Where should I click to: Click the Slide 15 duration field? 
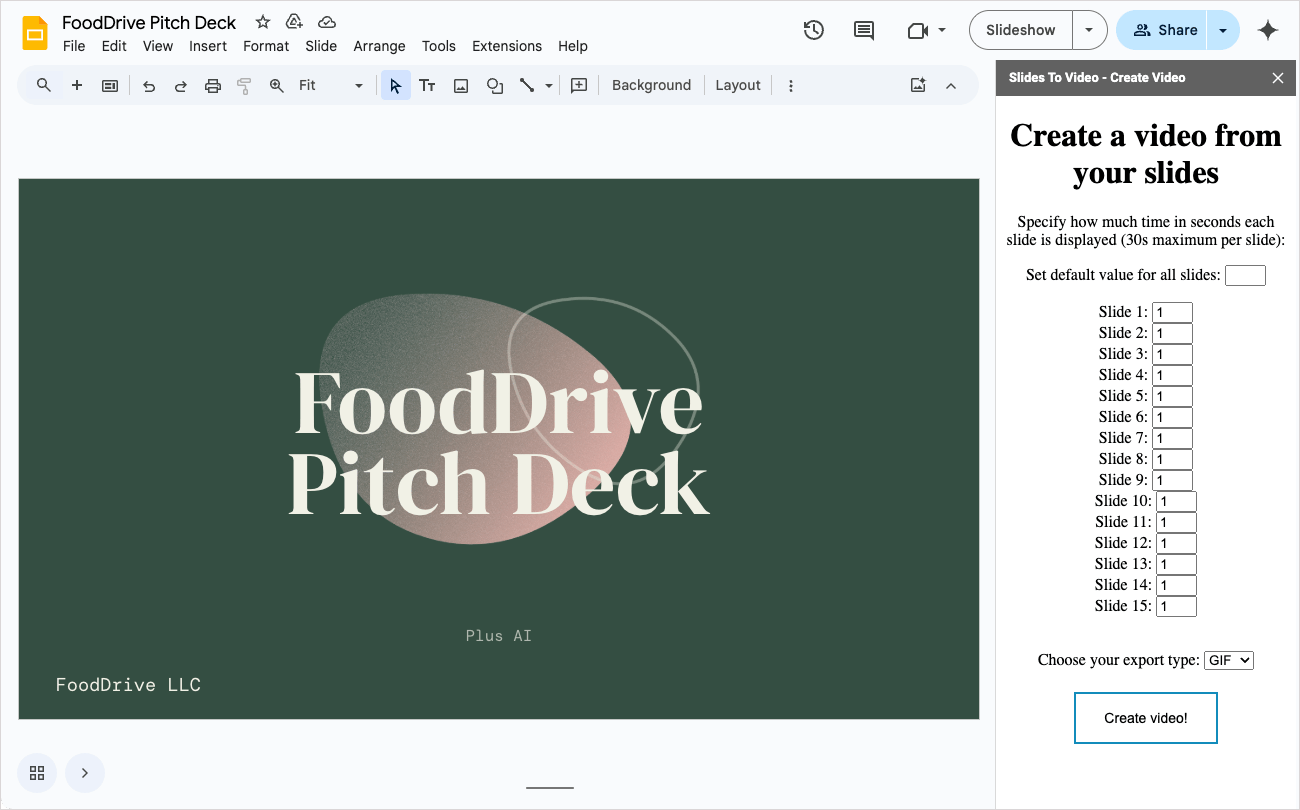pos(1176,606)
